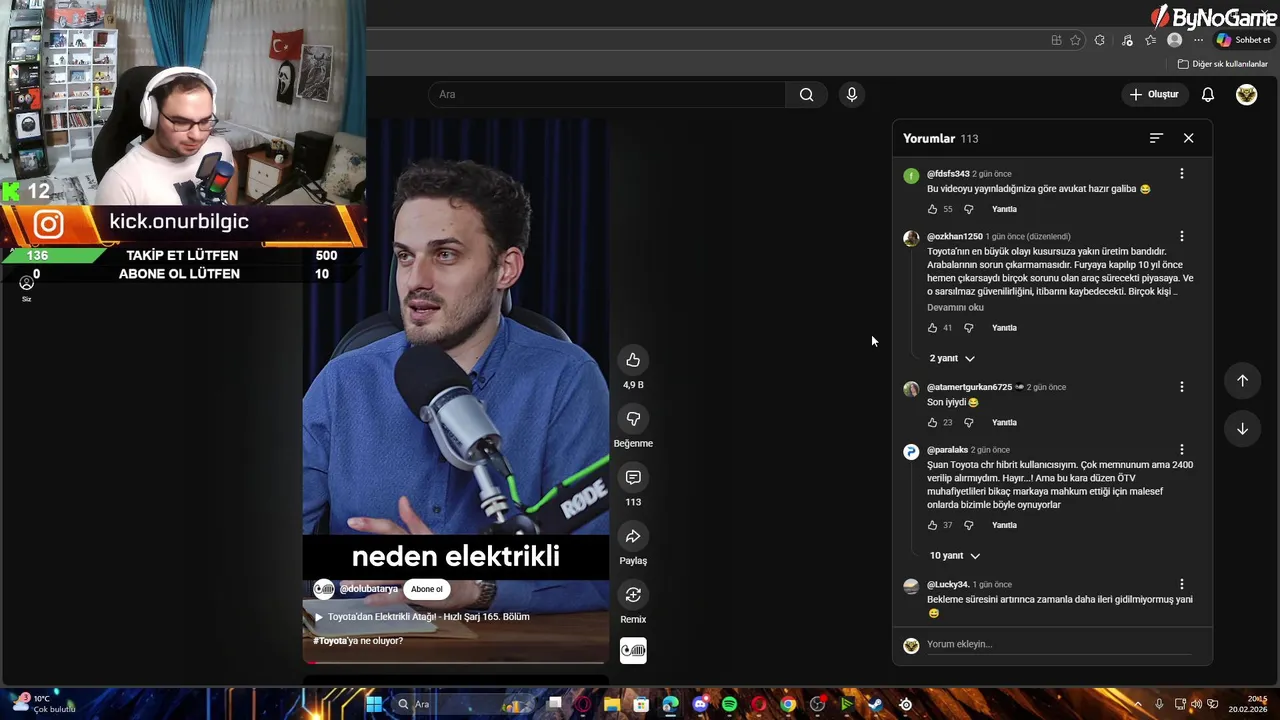This screenshot has height=720, width=1280.
Task: Dislike @fdsfs343's comment
Action: [968, 209]
